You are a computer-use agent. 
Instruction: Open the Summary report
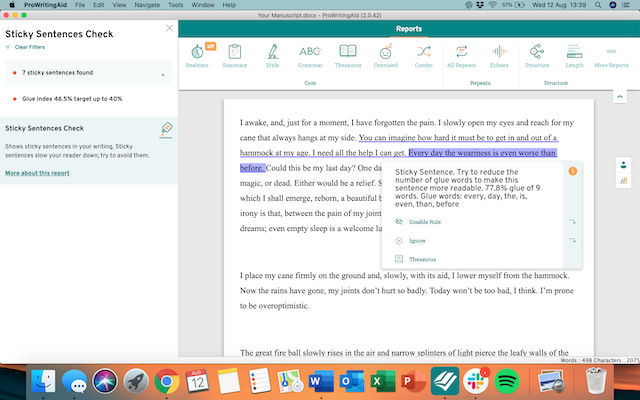click(x=235, y=56)
